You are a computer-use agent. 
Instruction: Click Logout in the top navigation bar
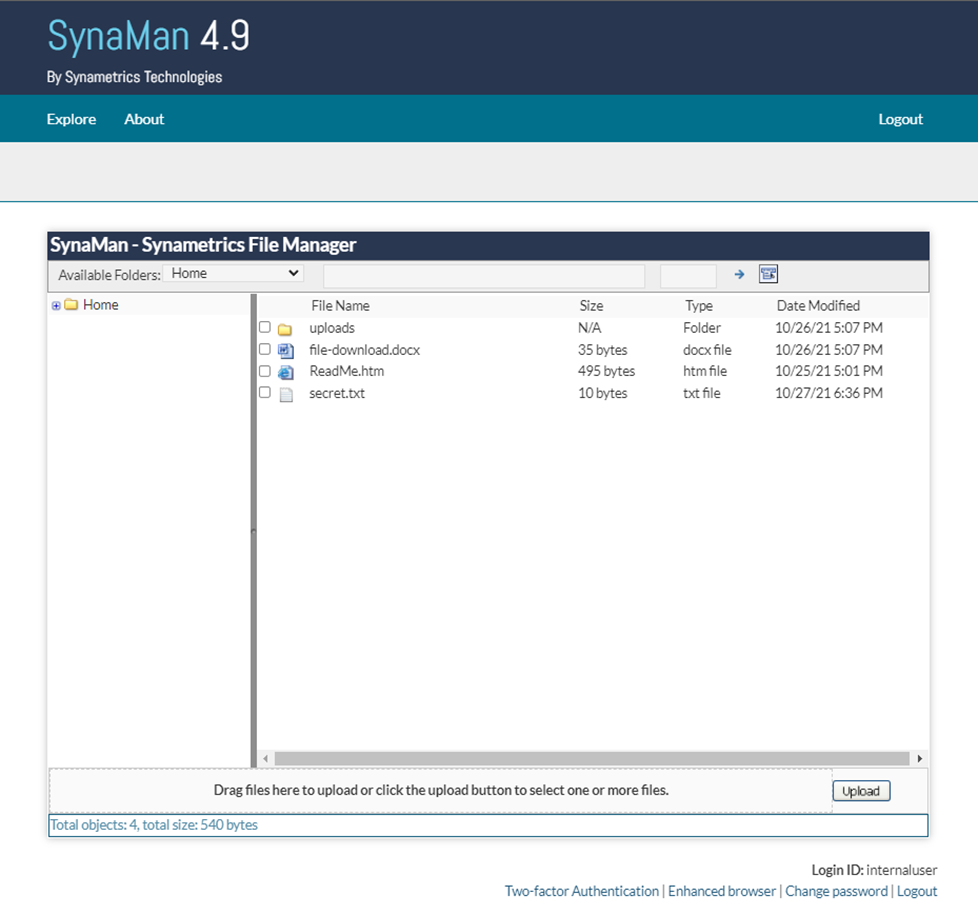point(900,119)
